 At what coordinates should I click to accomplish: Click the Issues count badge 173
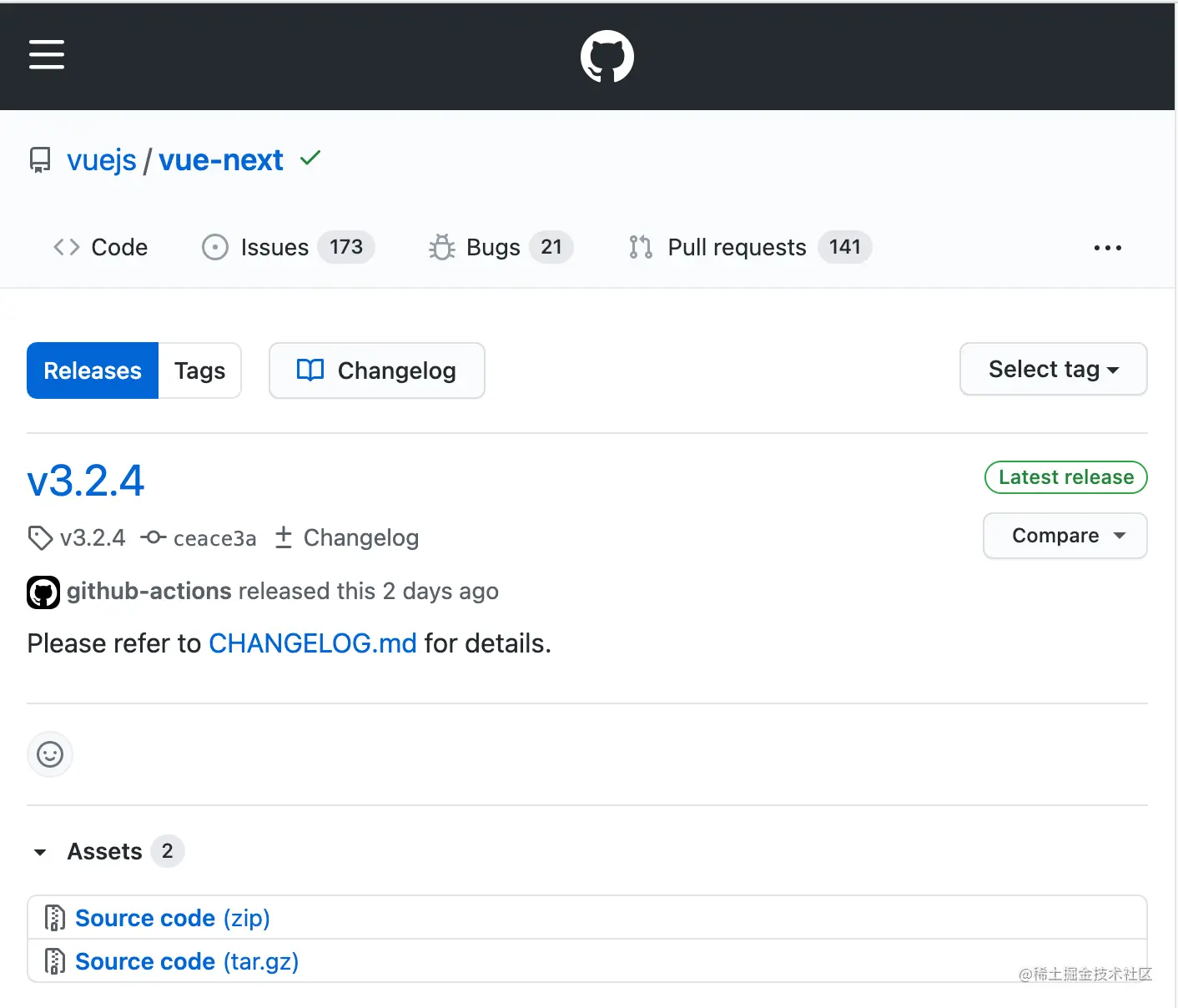click(346, 247)
